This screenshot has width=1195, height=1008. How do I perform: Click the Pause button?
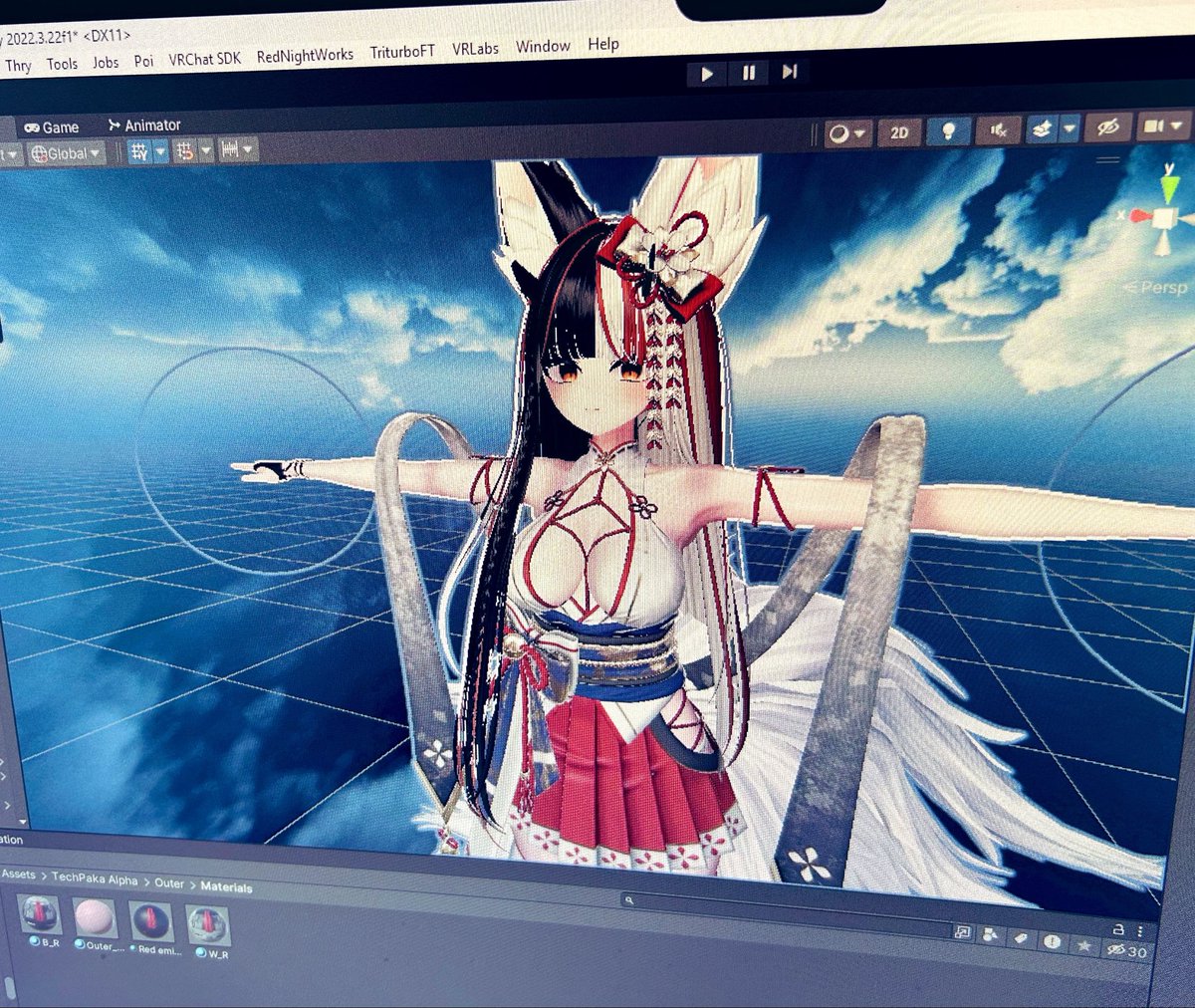749,73
